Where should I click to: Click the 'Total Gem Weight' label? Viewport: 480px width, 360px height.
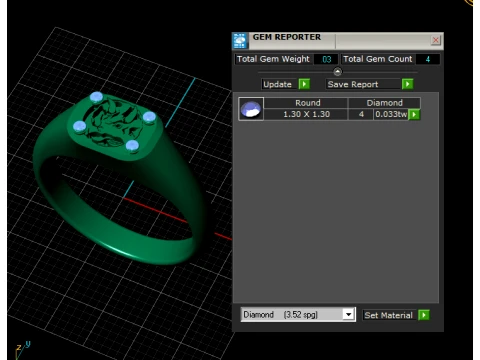[273, 59]
